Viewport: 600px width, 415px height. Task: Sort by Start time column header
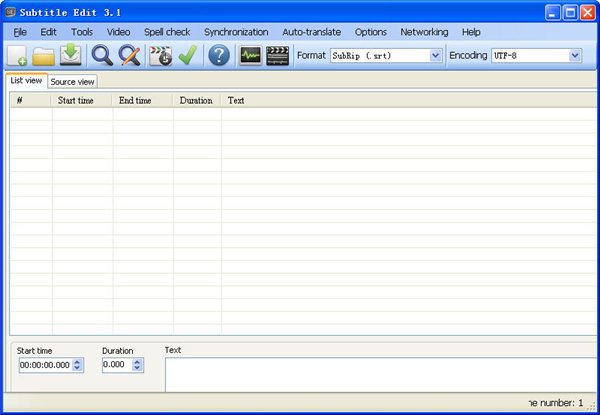[81, 101]
